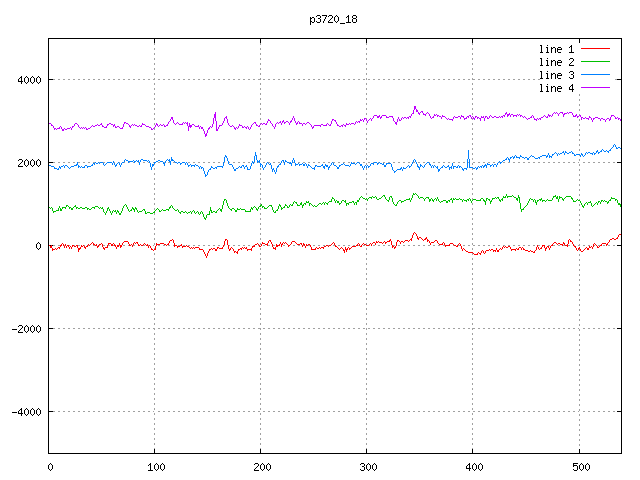The image size is (640, 480).
Task: Select the 0 label on the y-axis
Action: point(38,246)
